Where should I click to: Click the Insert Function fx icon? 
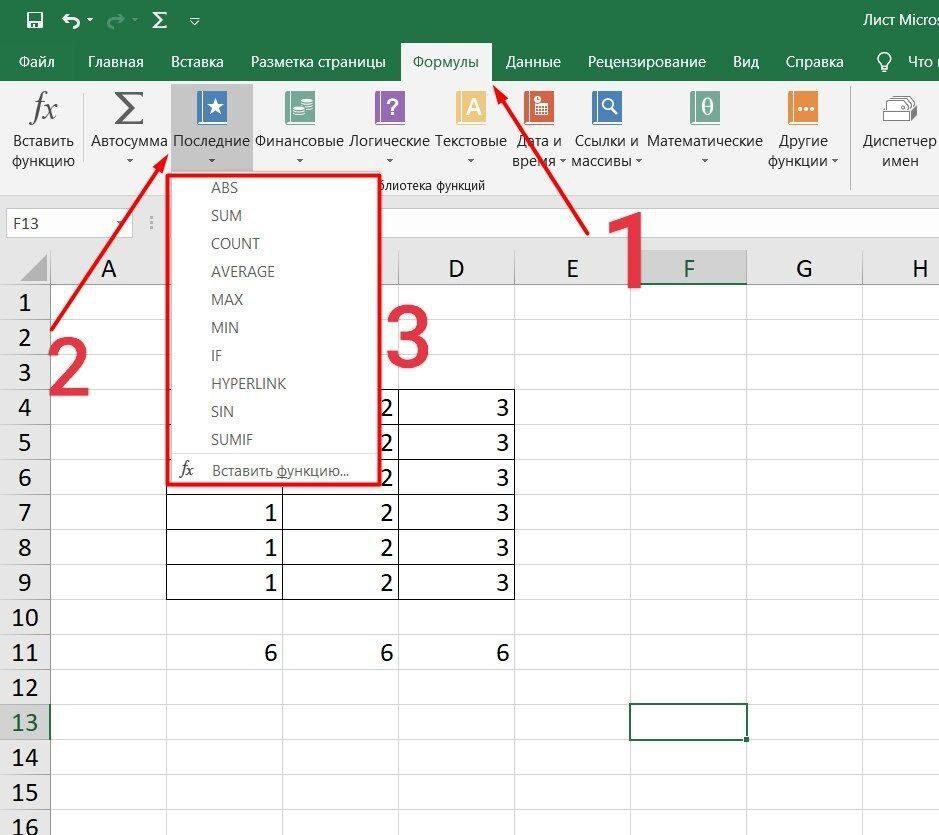point(43,108)
